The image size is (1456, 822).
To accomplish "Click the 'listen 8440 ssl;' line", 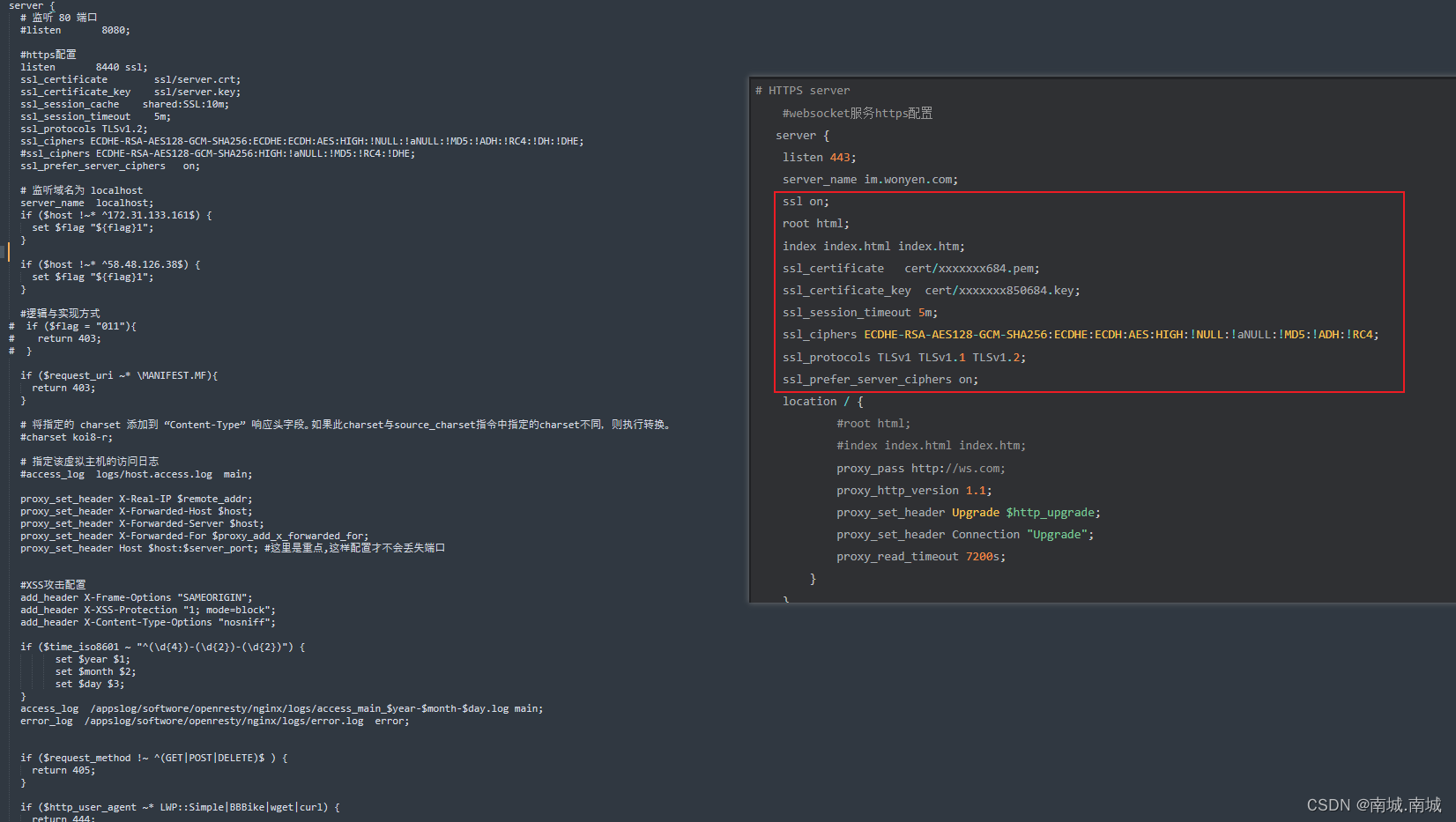I will click(x=84, y=67).
